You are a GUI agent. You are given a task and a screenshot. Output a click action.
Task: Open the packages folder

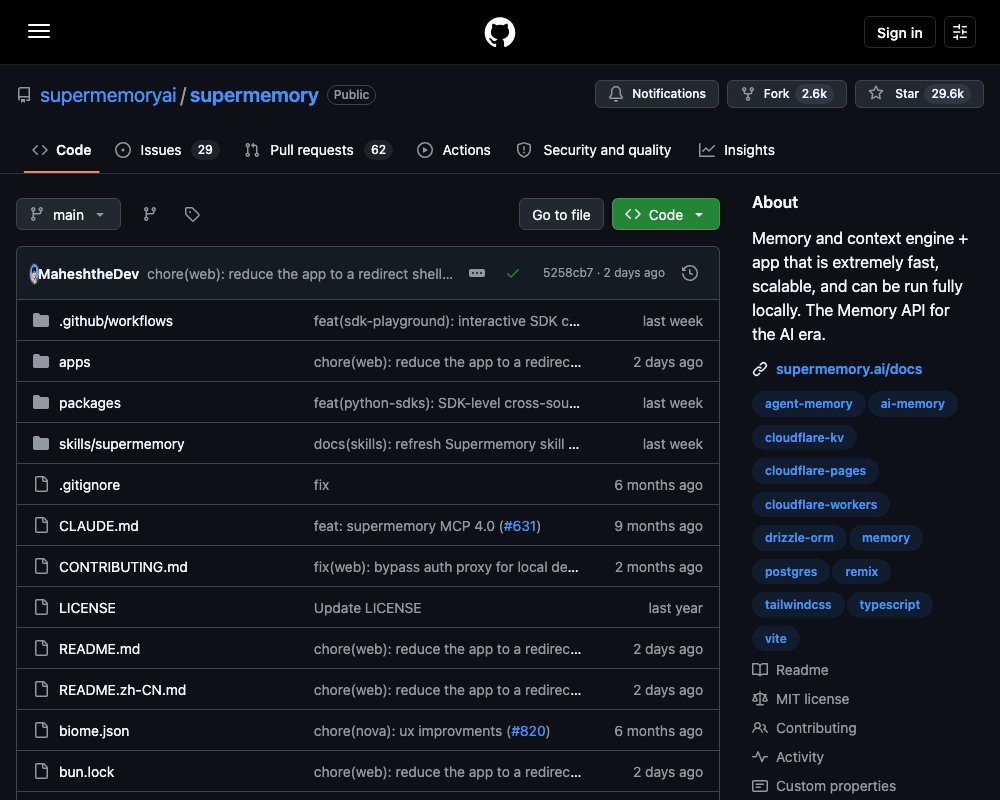[x=89, y=403]
